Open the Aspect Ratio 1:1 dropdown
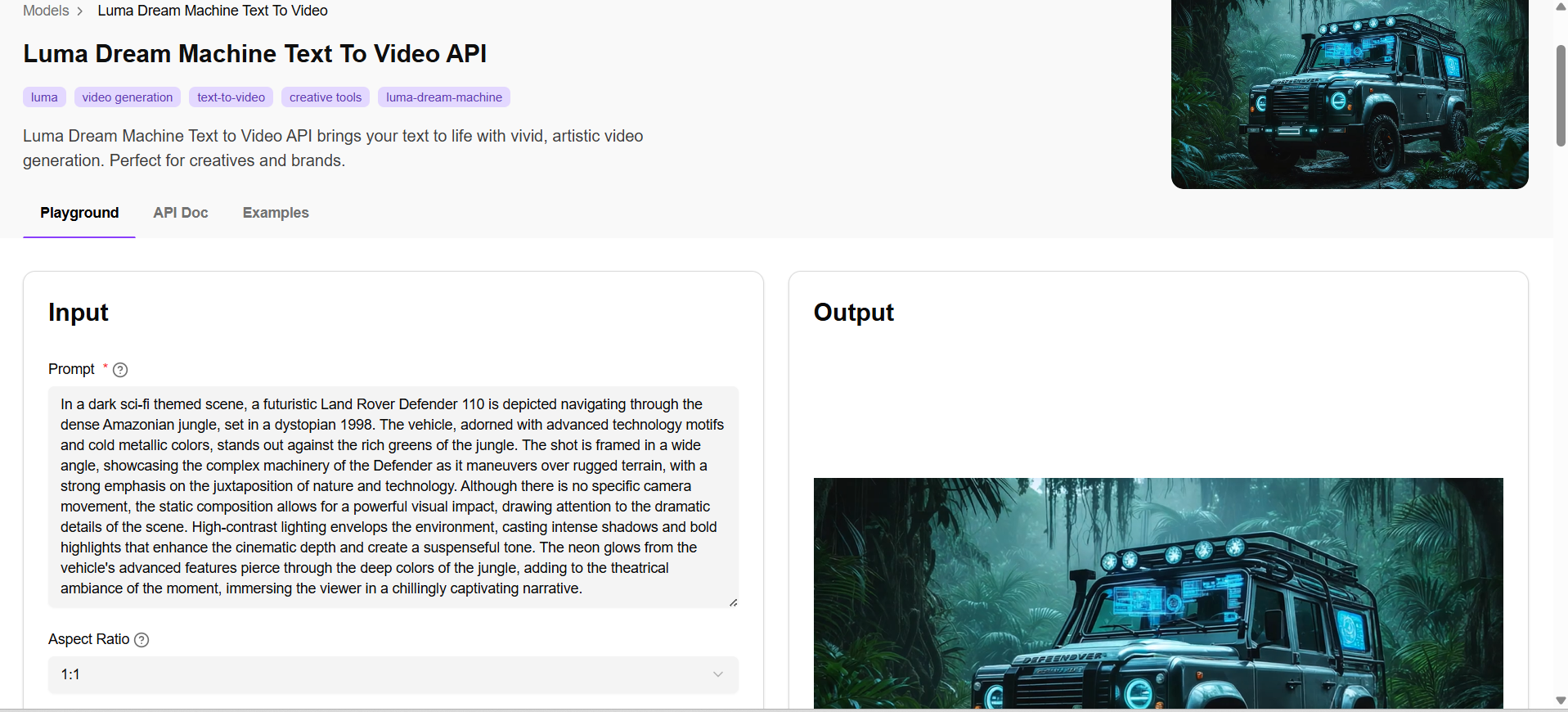 point(393,675)
